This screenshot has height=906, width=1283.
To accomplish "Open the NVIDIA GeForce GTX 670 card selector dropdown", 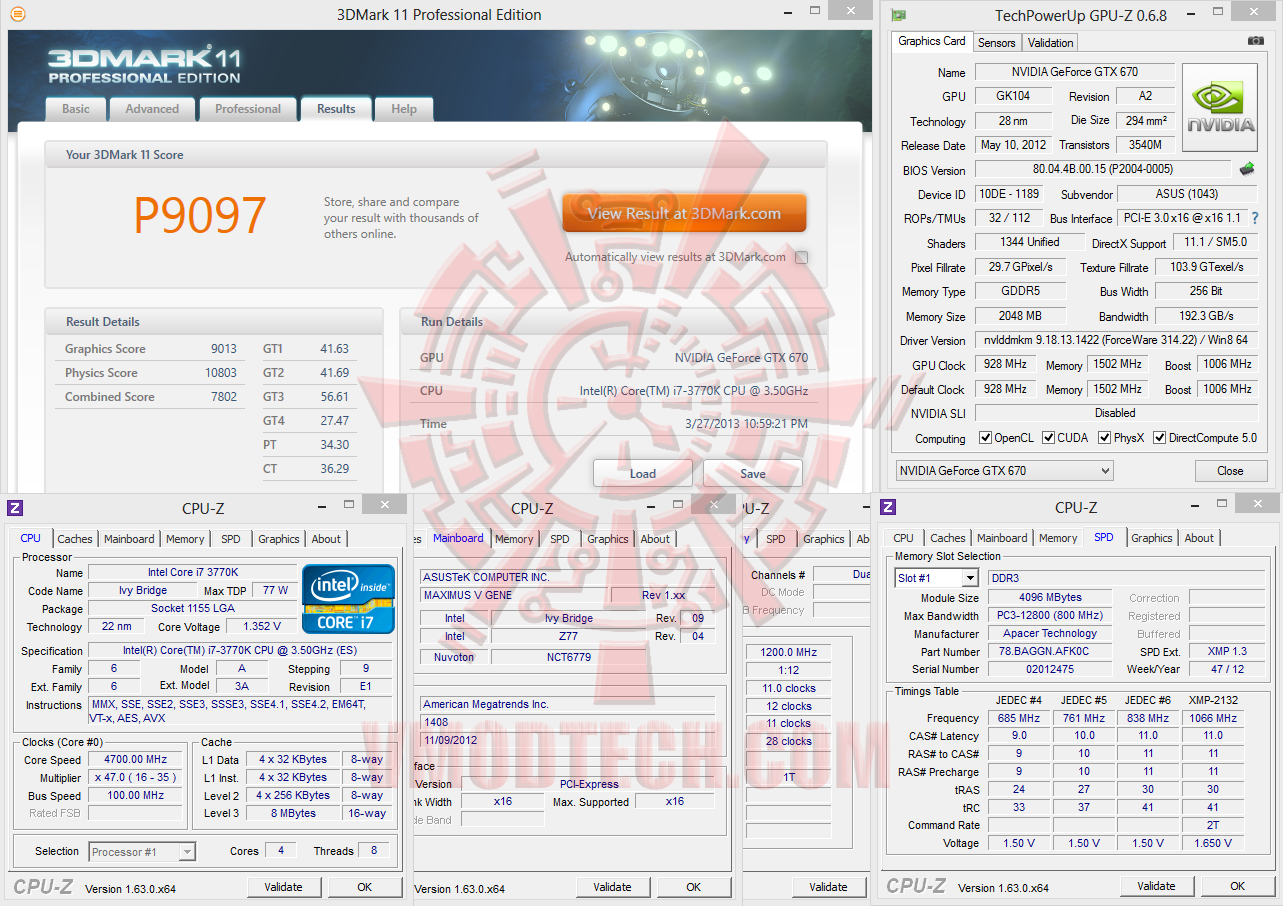I will pos(1003,471).
